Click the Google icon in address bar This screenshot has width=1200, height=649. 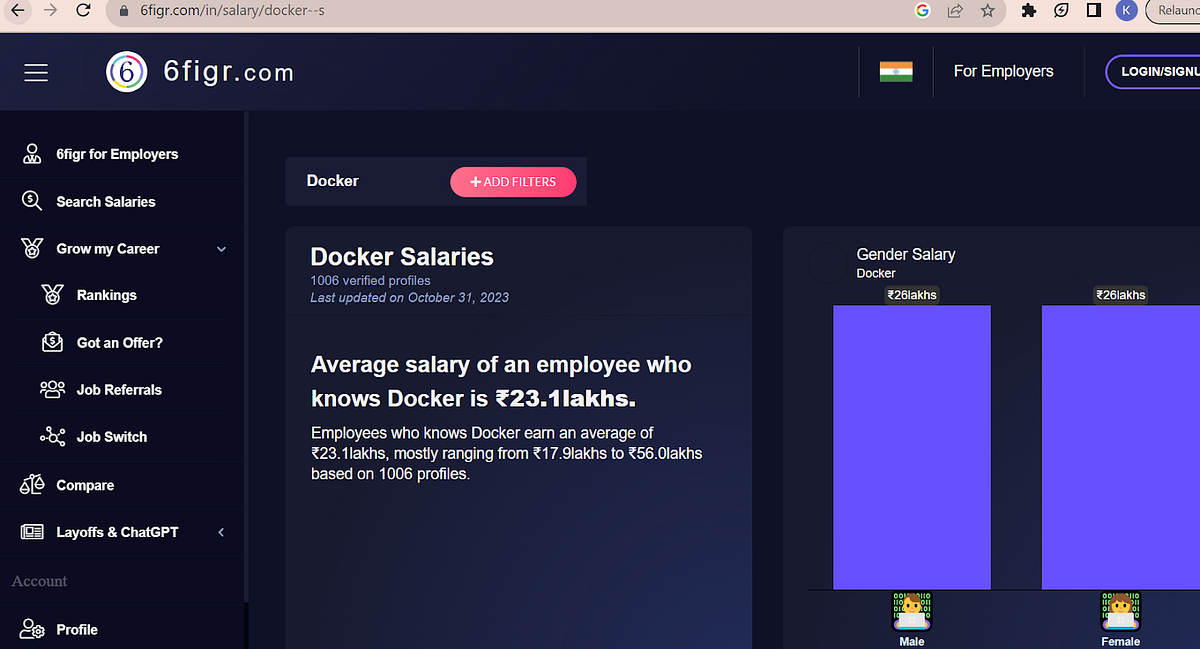tap(922, 11)
